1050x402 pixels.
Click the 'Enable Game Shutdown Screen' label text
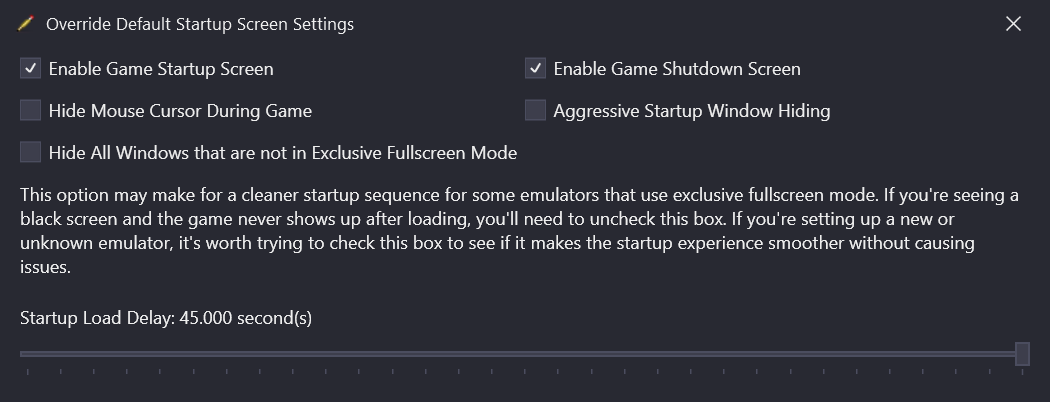(x=677, y=69)
